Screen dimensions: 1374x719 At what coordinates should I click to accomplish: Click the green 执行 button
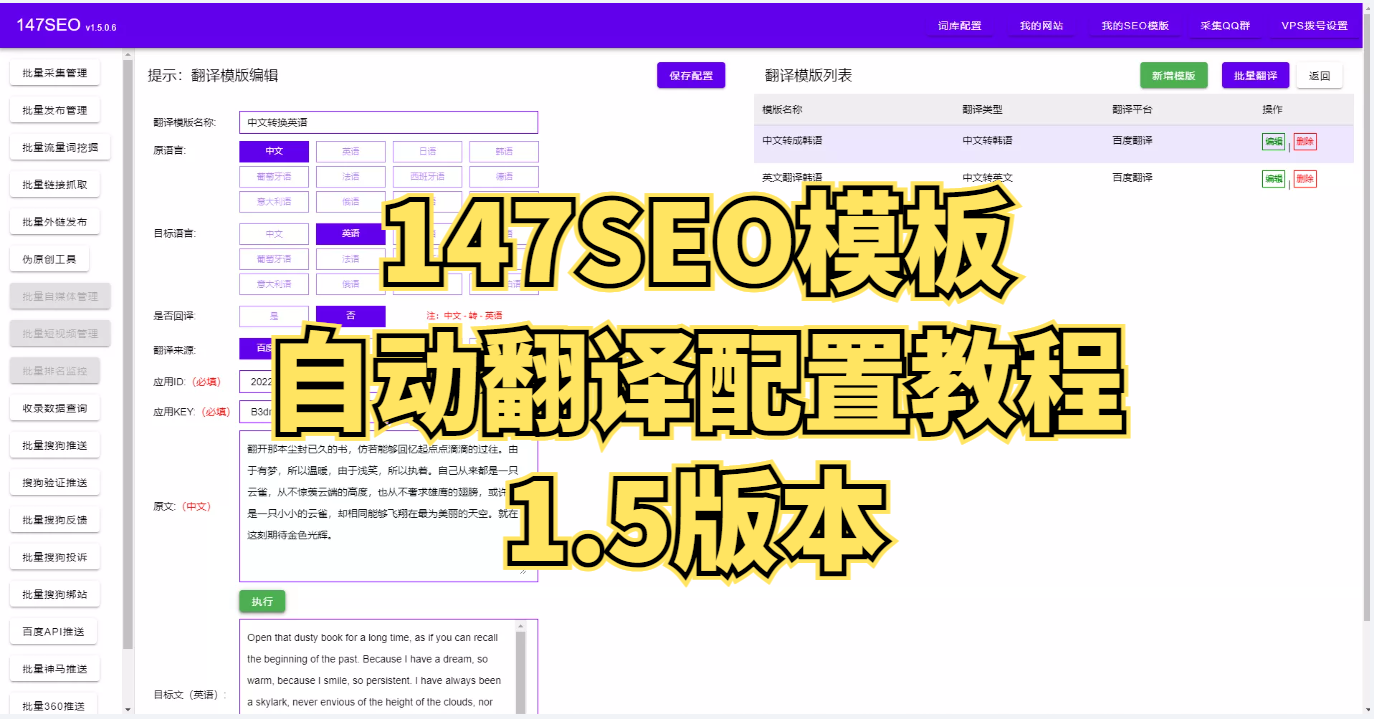(262, 602)
